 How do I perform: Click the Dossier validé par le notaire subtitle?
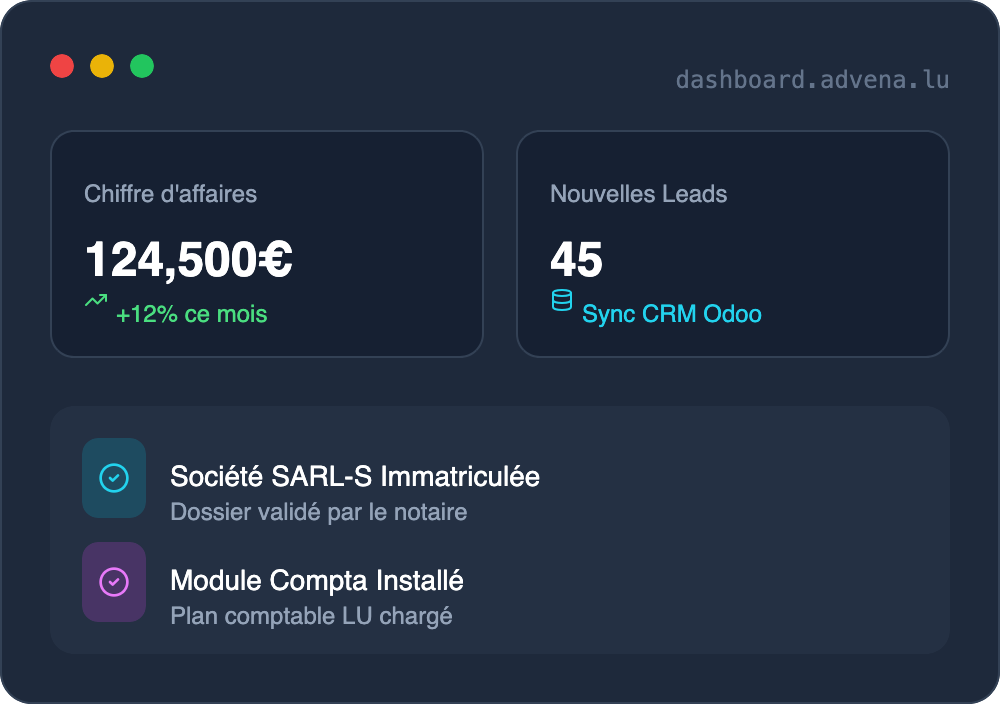tap(319, 512)
